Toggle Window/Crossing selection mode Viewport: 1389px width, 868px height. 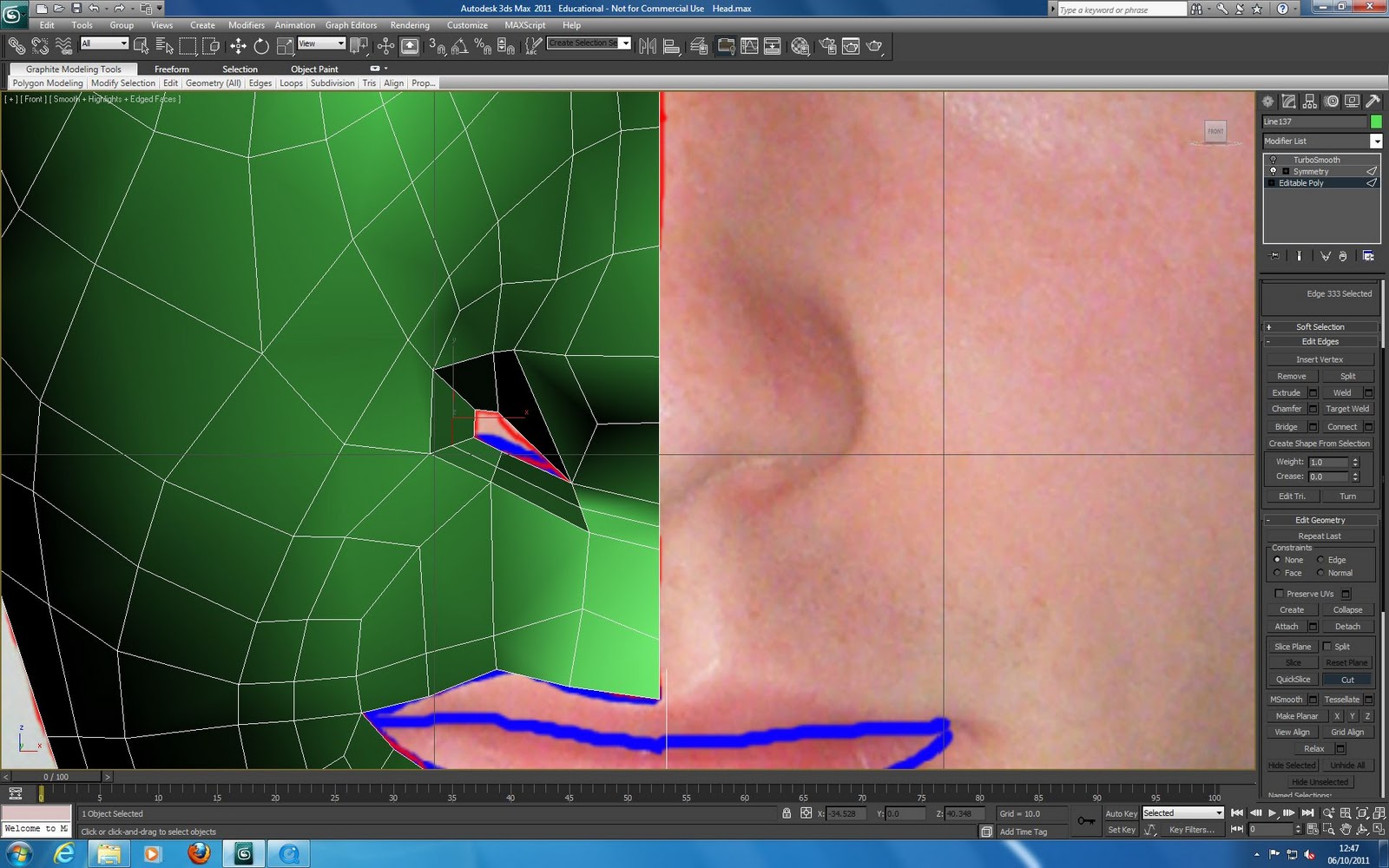coord(211,46)
